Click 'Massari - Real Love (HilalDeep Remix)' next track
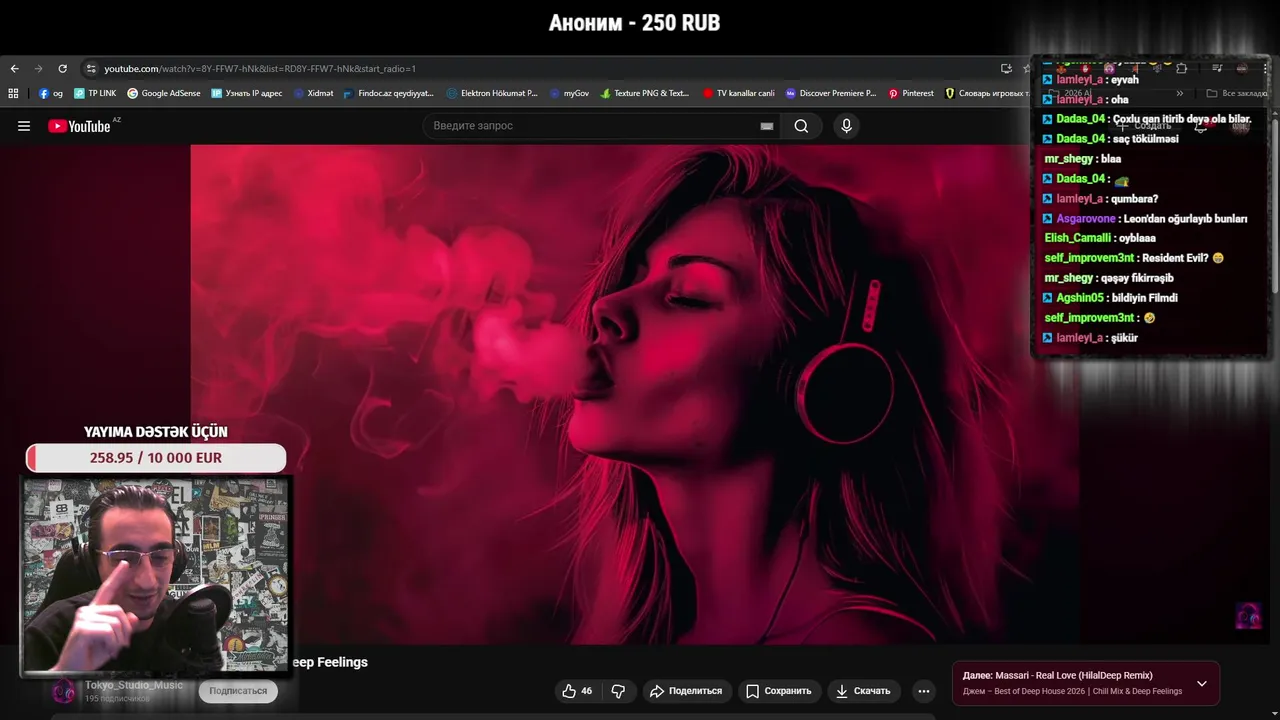Screen dimensions: 1280x720 click(x=1074, y=676)
